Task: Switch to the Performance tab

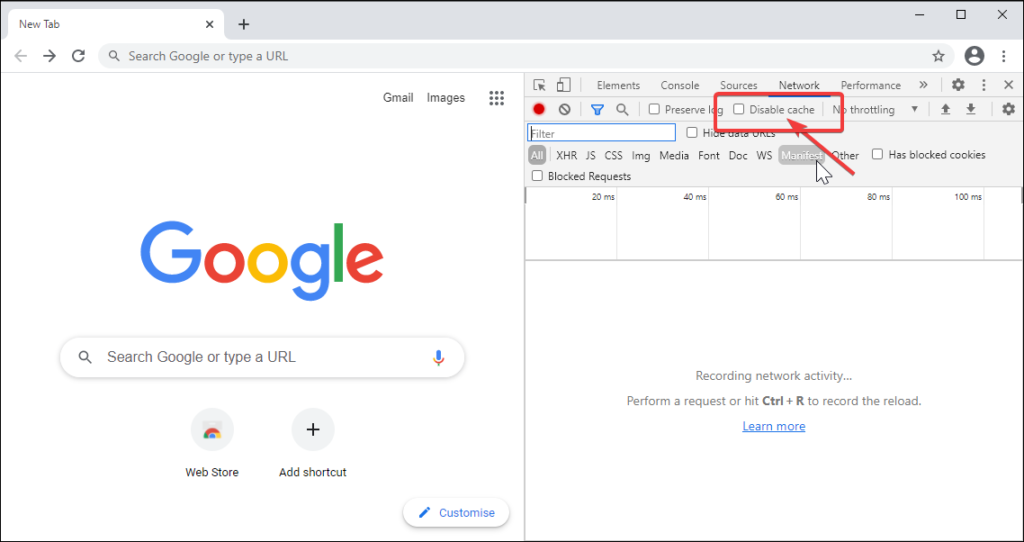Action: (x=871, y=86)
